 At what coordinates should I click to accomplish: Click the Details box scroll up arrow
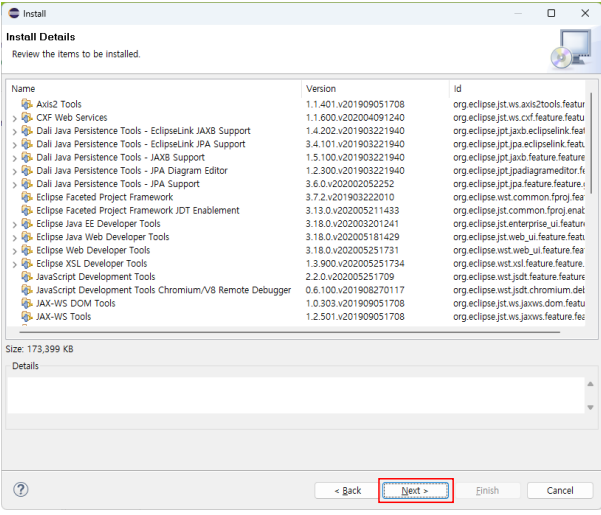click(590, 384)
